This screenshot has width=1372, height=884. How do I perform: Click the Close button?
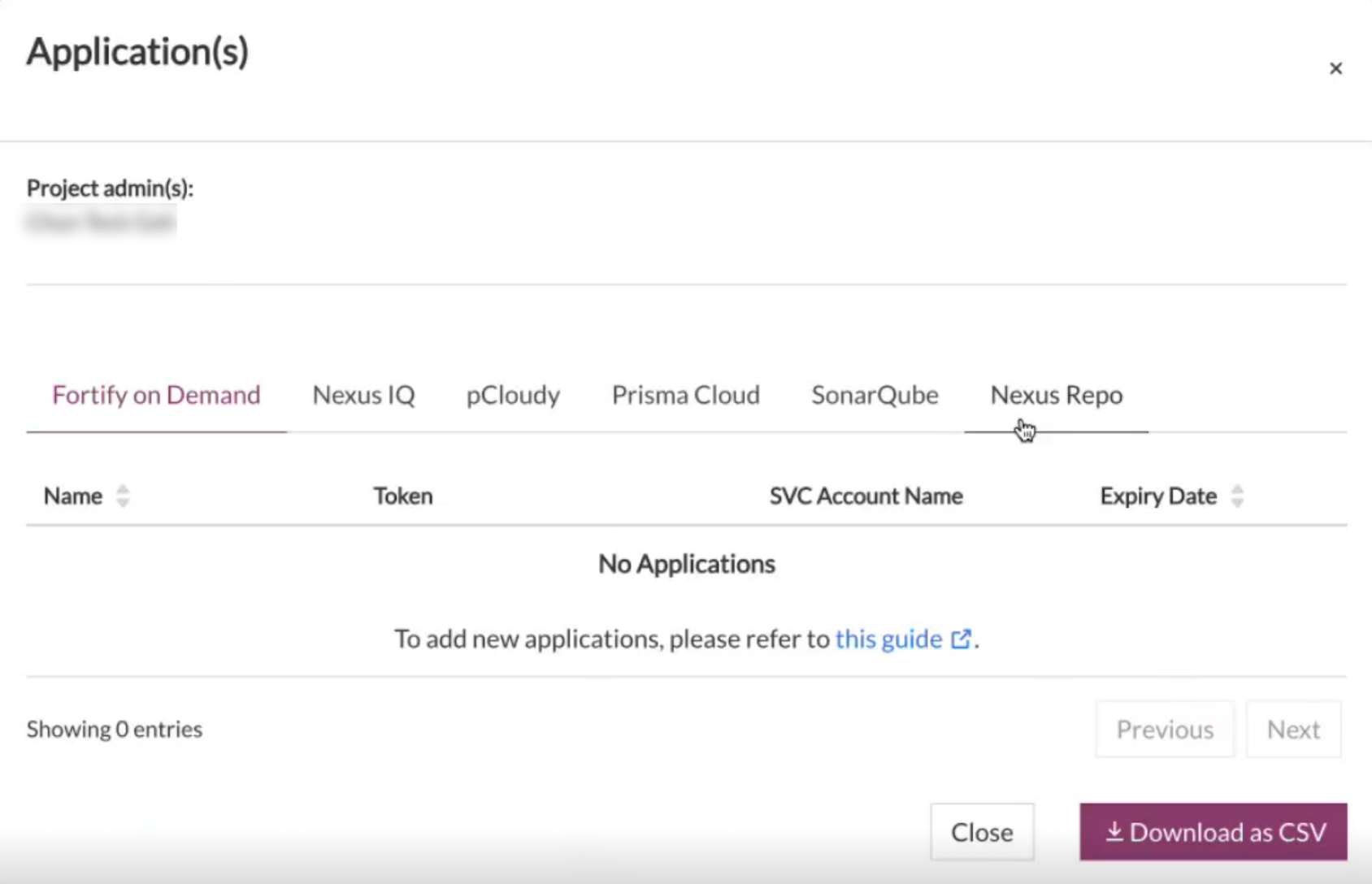coord(982,832)
